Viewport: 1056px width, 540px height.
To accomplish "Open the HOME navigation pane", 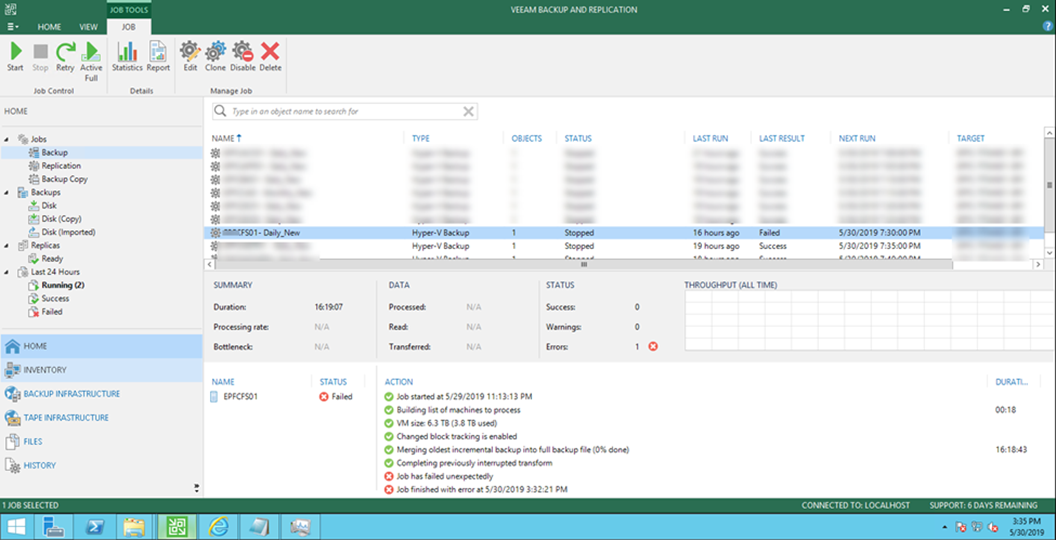I will (101, 346).
